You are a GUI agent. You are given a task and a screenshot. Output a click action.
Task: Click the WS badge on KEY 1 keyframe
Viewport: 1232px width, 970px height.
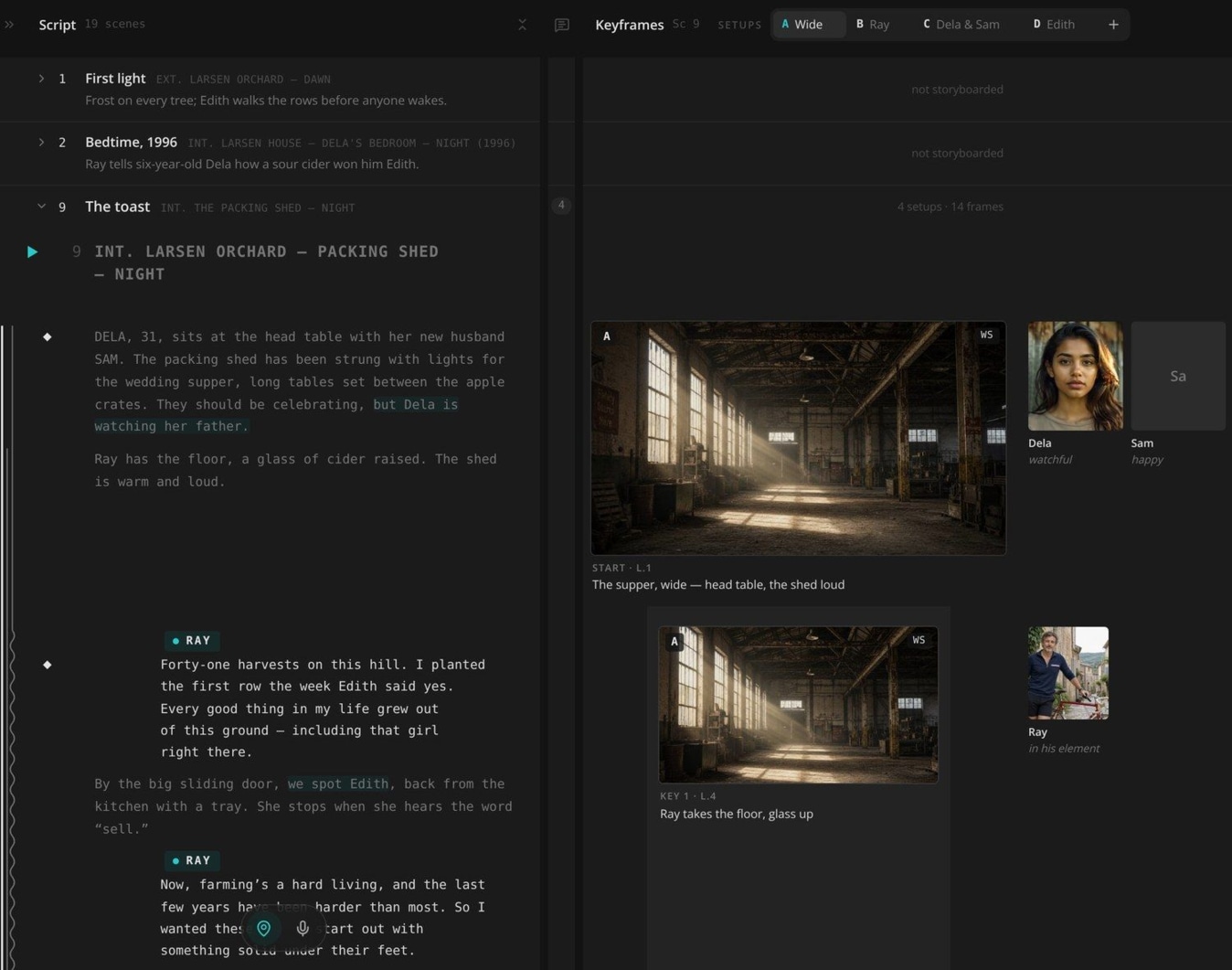tap(919, 640)
